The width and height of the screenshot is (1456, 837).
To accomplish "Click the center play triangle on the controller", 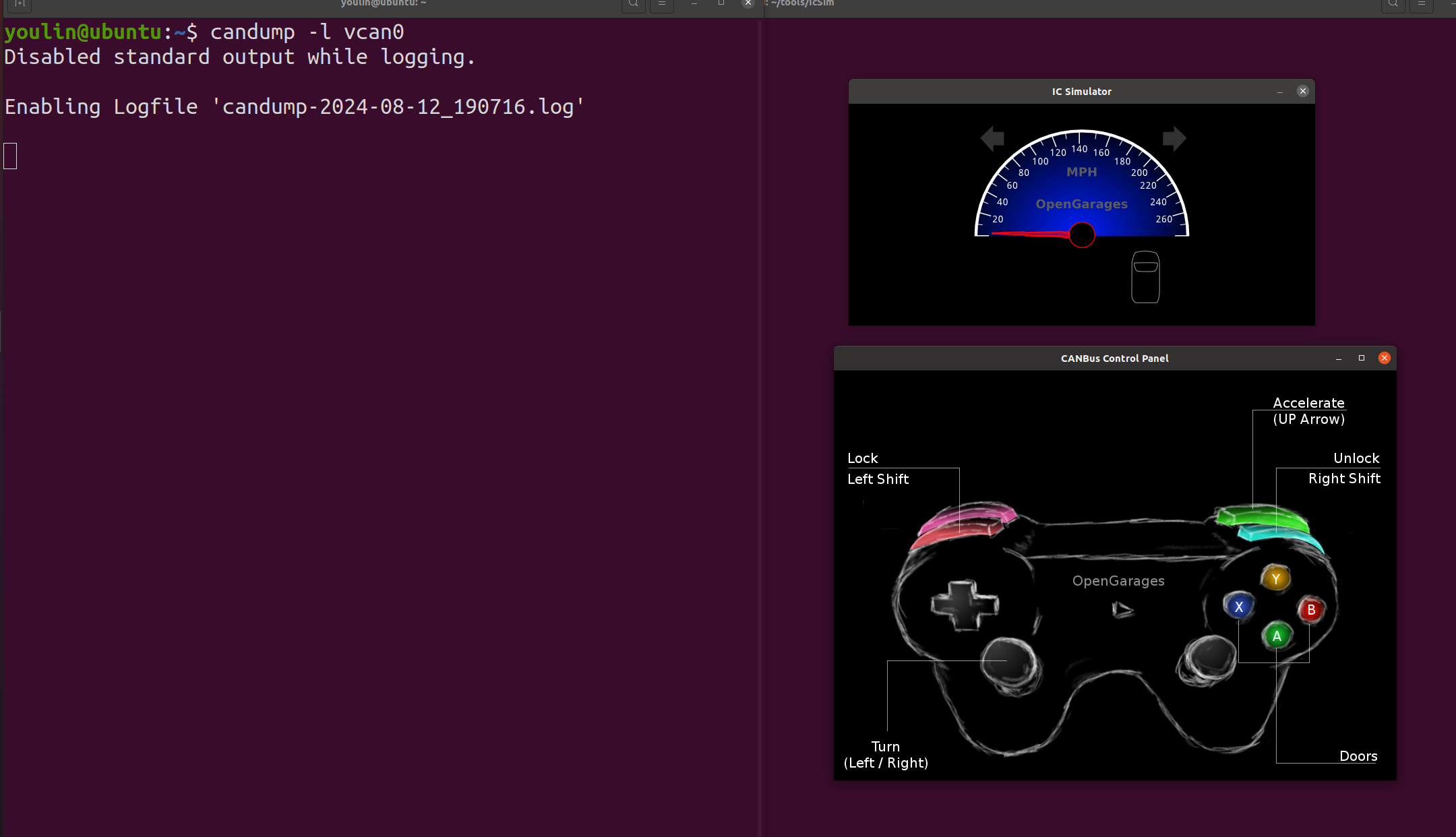I will 1122,610.
